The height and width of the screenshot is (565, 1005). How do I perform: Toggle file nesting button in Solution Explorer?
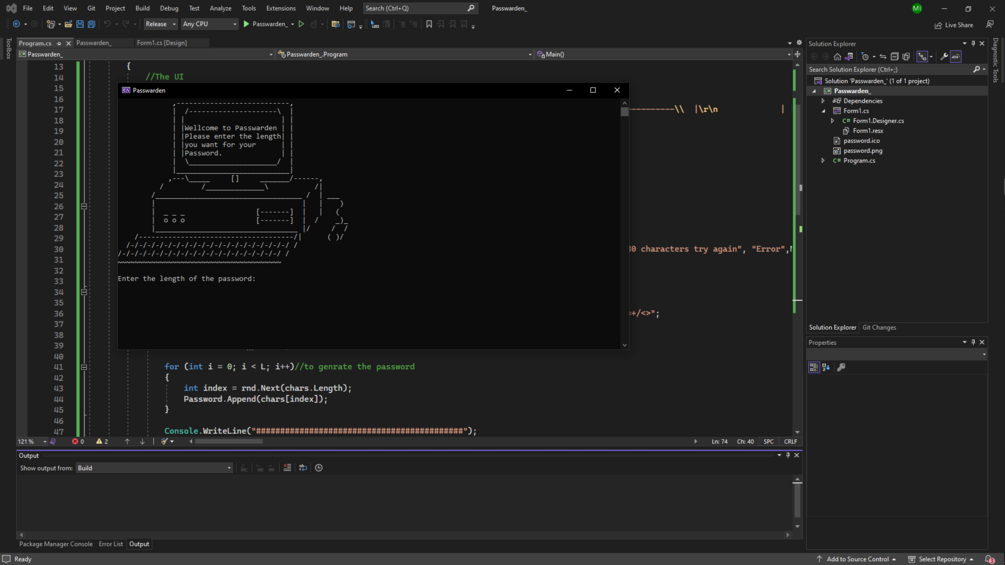(x=922, y=56)
